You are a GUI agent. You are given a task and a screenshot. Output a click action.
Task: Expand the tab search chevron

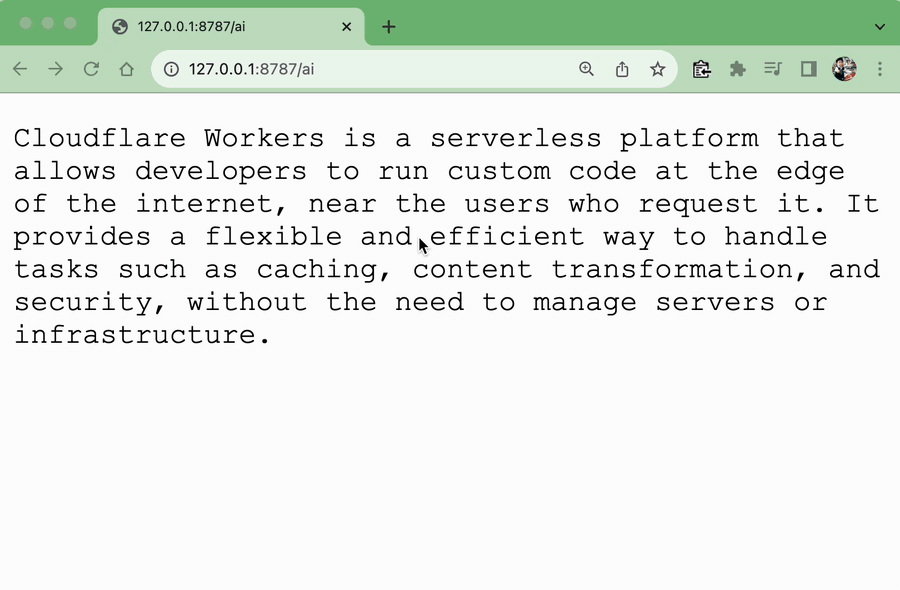tap(880, 26)
